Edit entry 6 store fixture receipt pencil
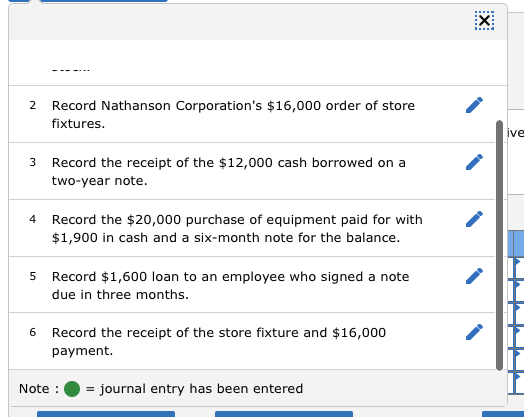Image resolution: width=524 pixels, height=417 pixels. point(475,332)
